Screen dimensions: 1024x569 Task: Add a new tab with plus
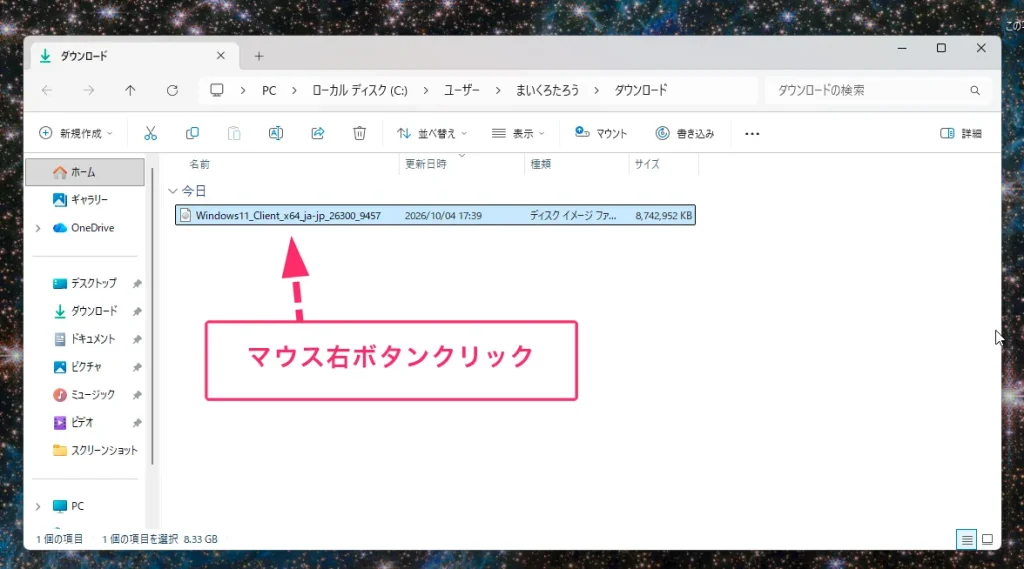click(x=259, y=56)
